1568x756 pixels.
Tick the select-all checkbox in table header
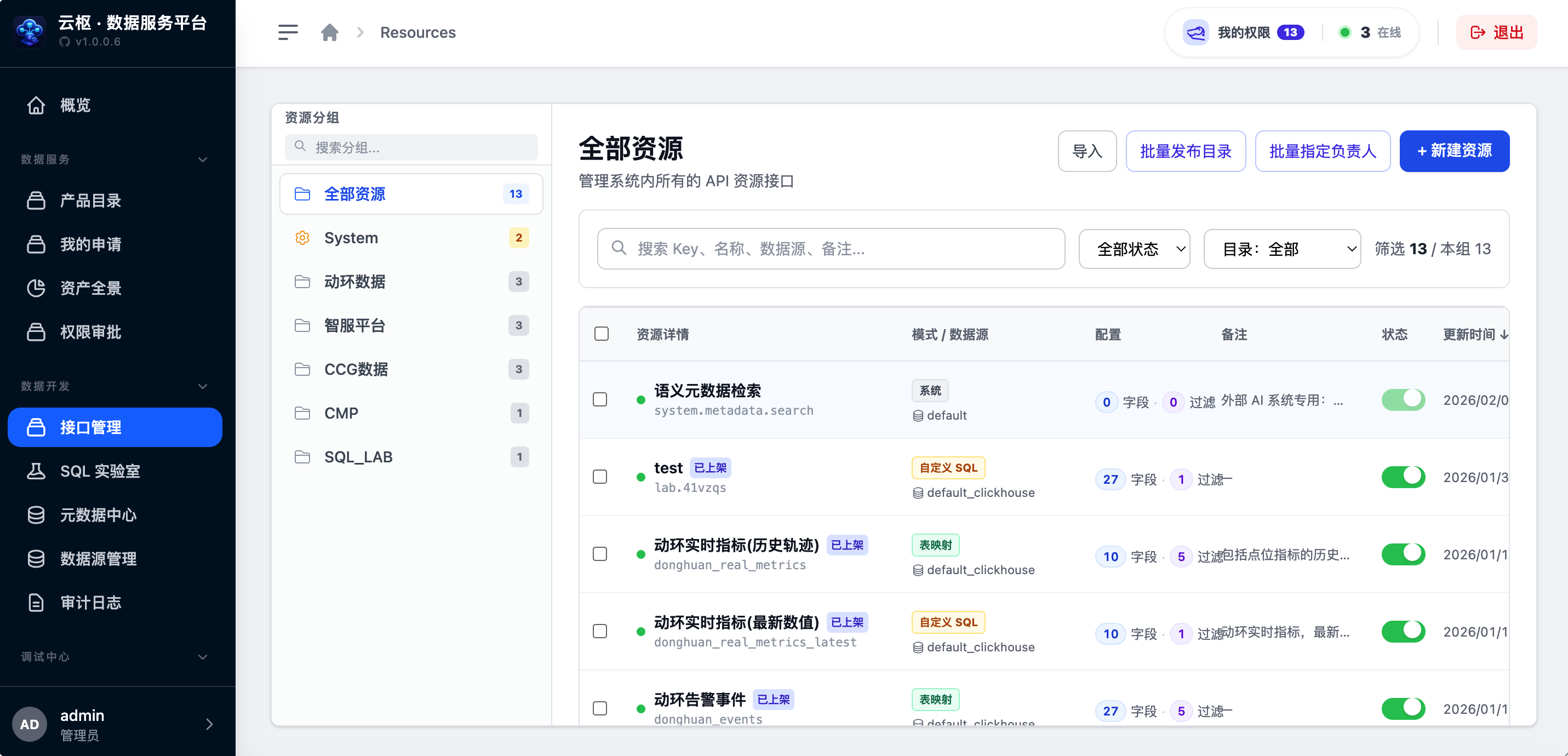602,334
